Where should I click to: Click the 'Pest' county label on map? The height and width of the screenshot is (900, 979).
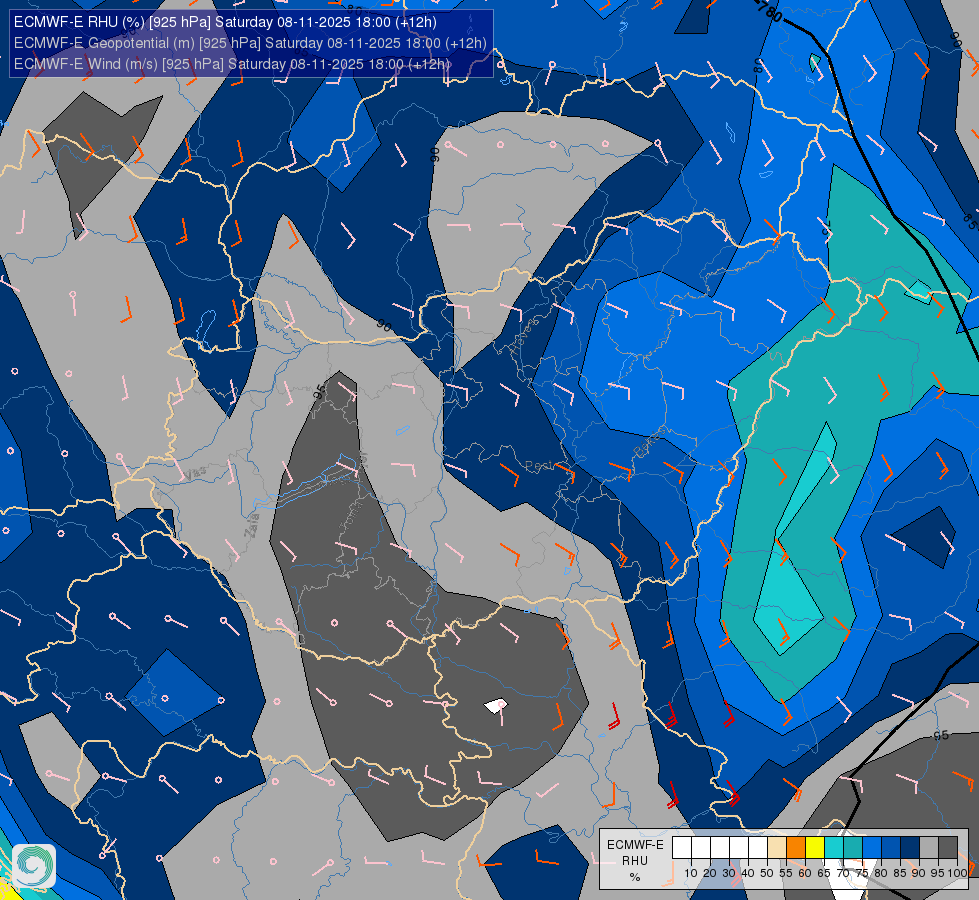click(537, 466)
